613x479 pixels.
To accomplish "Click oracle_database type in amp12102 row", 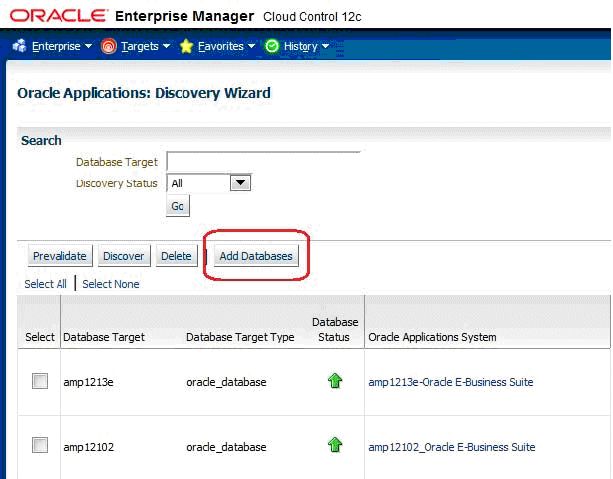I will 226,447.
